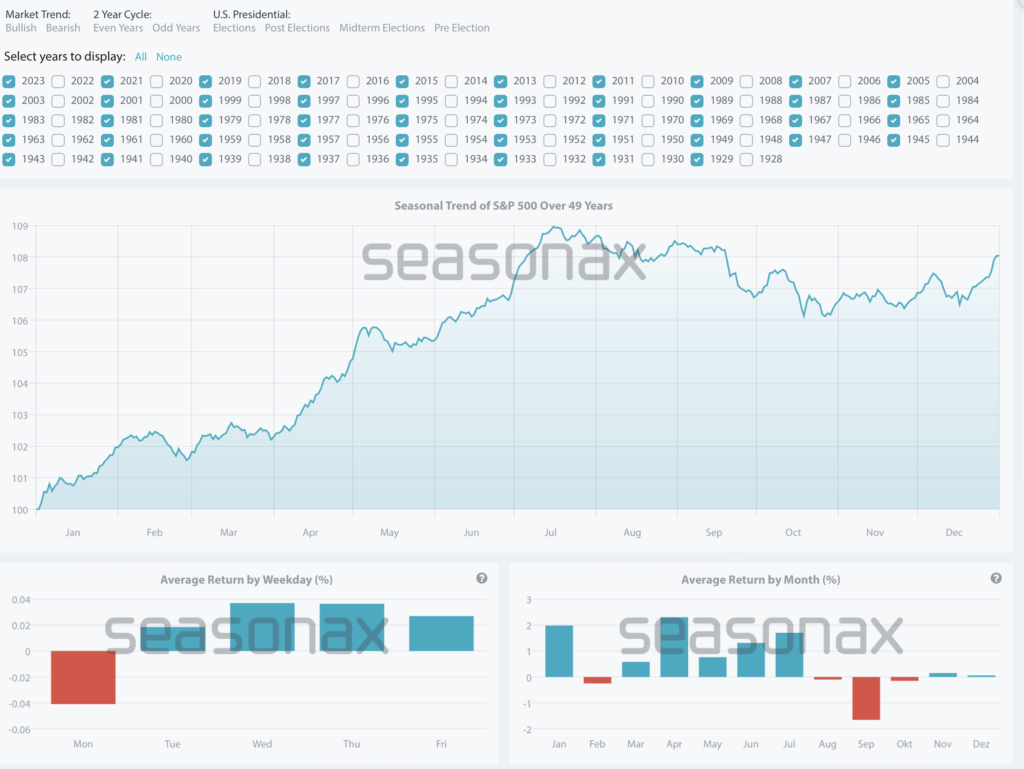The width and height of the screenshot is (1024, 769).
Task: Click the red Monday bar in weekday chart
Action: 83,677
